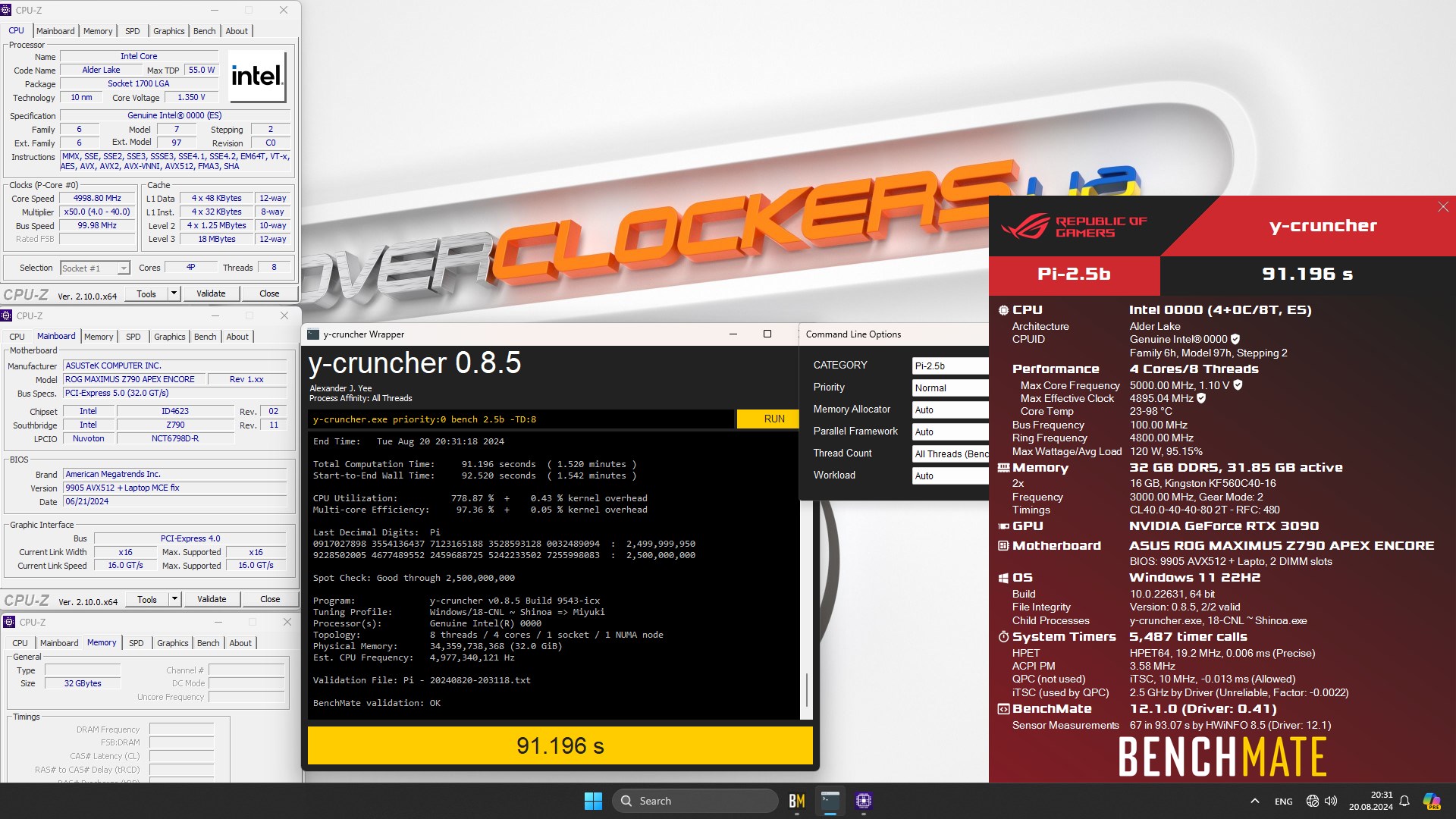
Task: Maximize the y-cruncher Wrapper window
Action: 767,334
